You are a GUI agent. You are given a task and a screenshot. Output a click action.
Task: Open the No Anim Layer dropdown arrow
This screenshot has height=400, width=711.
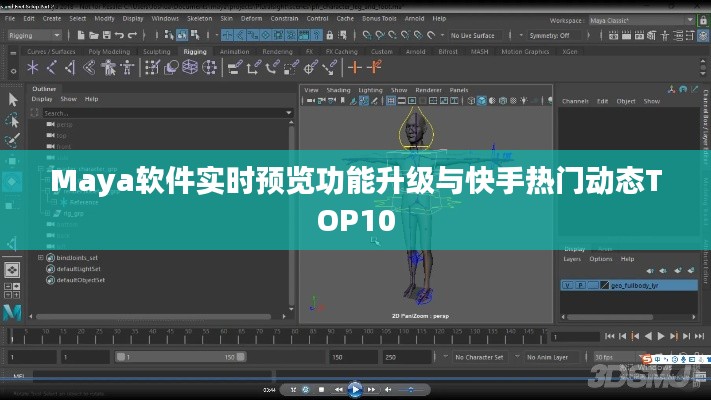(517, 357)
